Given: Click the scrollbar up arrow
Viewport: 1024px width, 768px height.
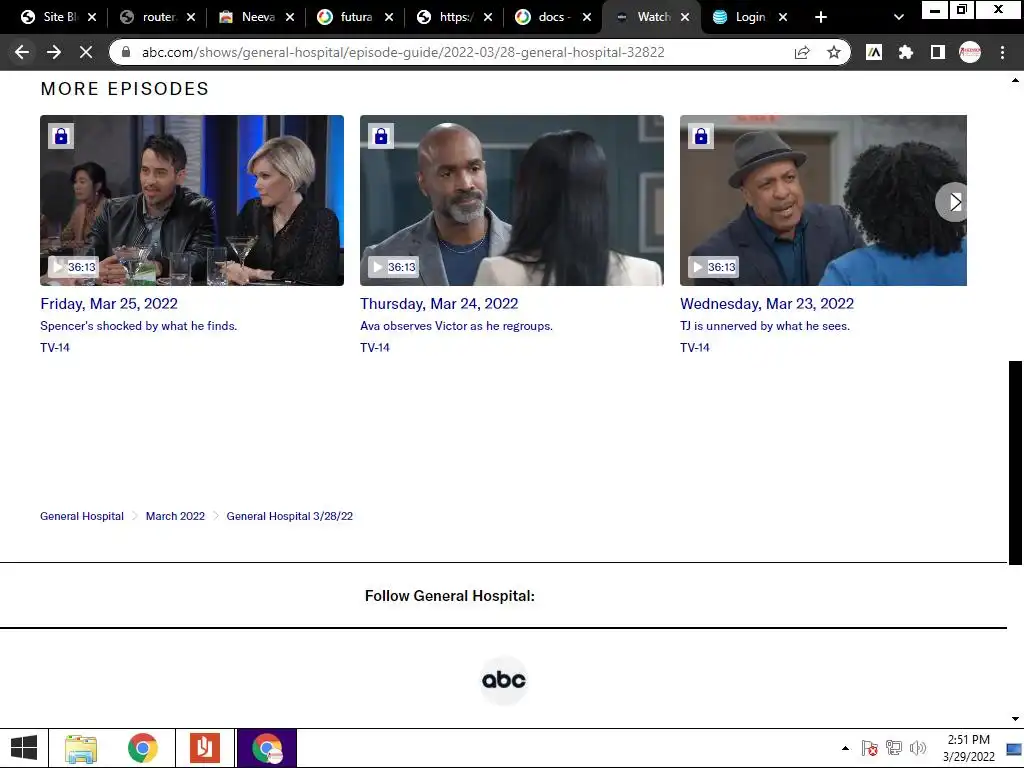Looking at the screenshot, I should click(1016, 80).
